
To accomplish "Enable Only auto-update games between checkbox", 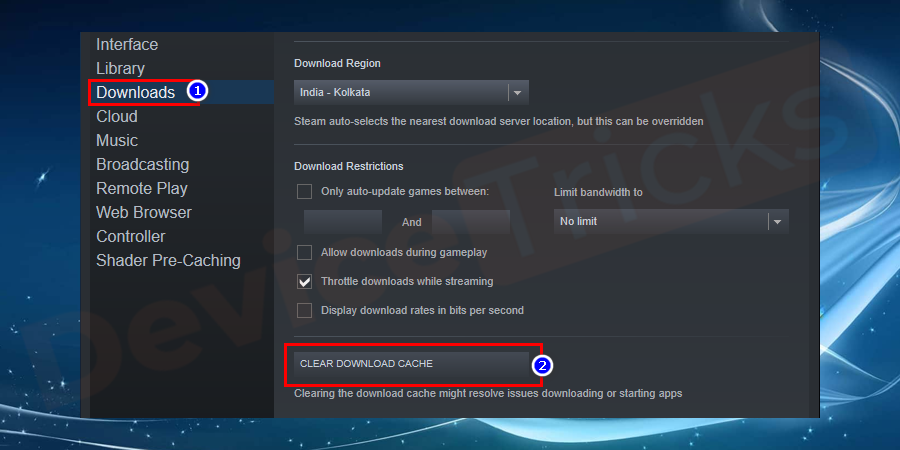I will coord(304,192).
